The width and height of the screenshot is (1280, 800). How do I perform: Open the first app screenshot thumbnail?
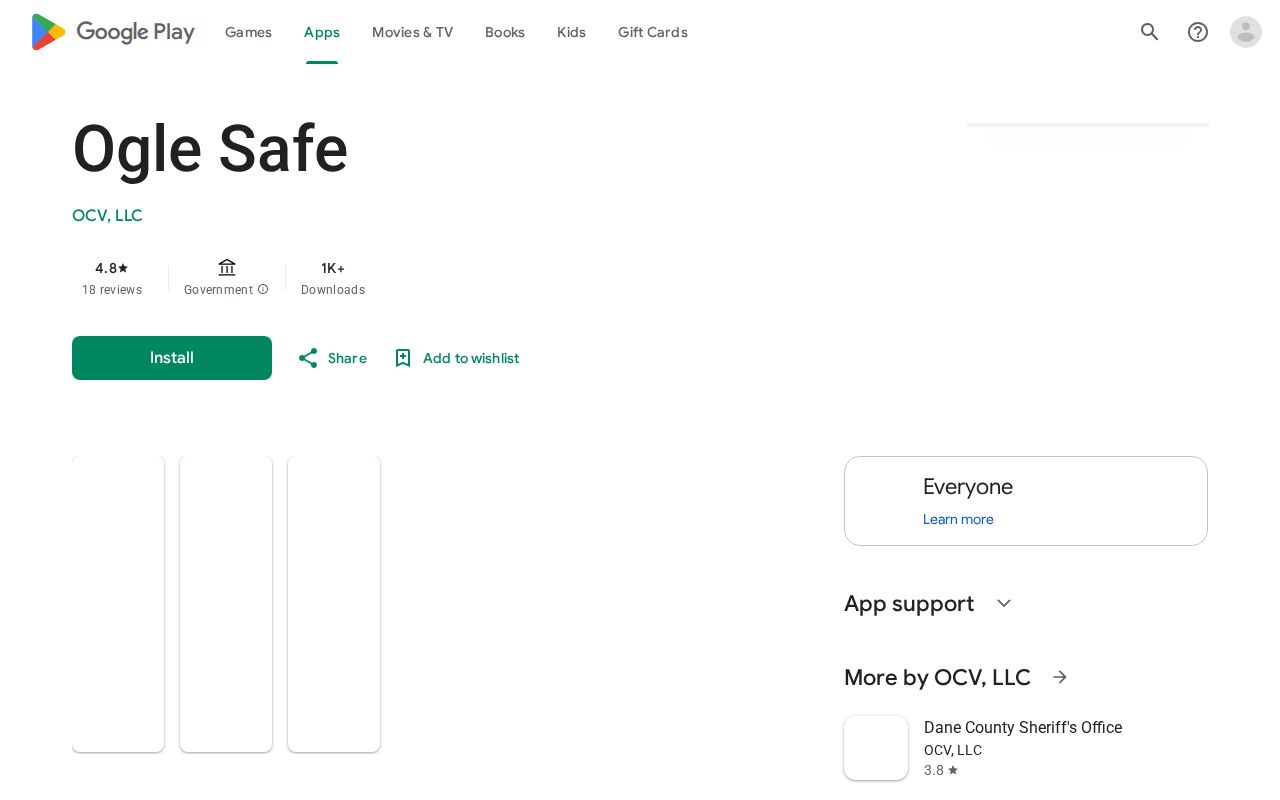pos(118,604)
